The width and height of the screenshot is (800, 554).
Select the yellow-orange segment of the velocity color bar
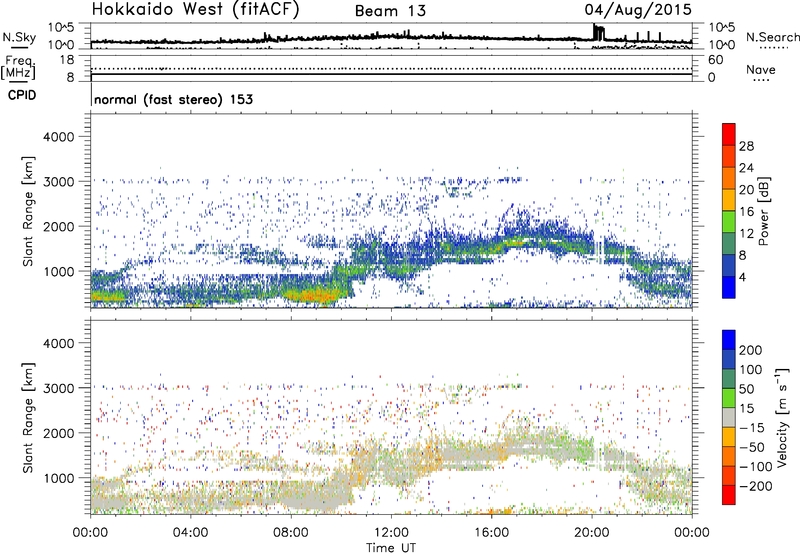pyautogui.click(x=729, y=437)
